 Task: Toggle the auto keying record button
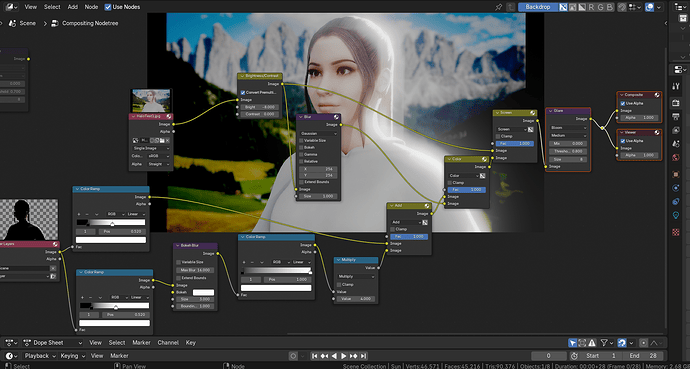pyautogui.click(x=293, y=356)
